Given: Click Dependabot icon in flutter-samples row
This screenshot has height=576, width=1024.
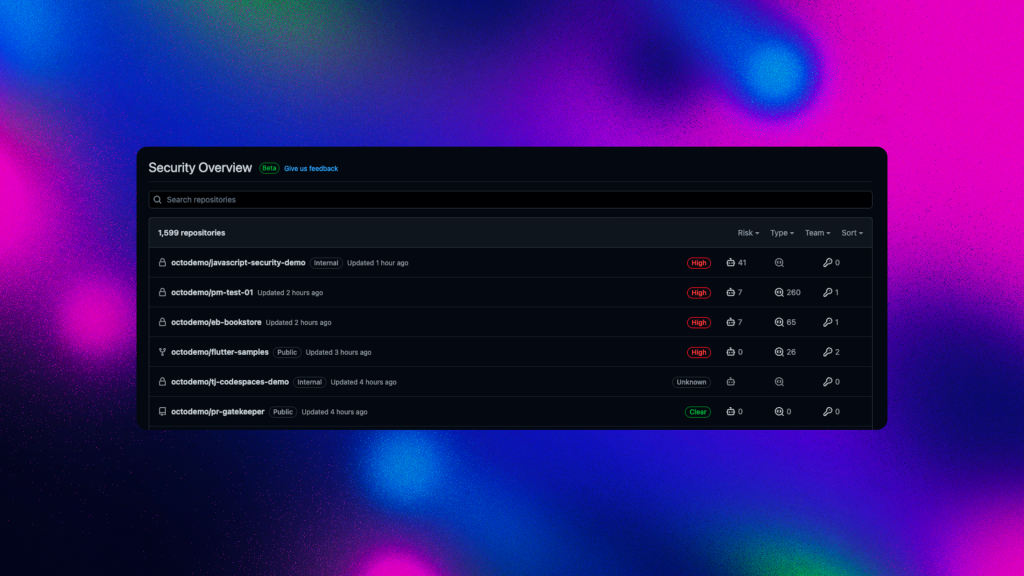Looking at the screenshot, I should tap(731, 352).
